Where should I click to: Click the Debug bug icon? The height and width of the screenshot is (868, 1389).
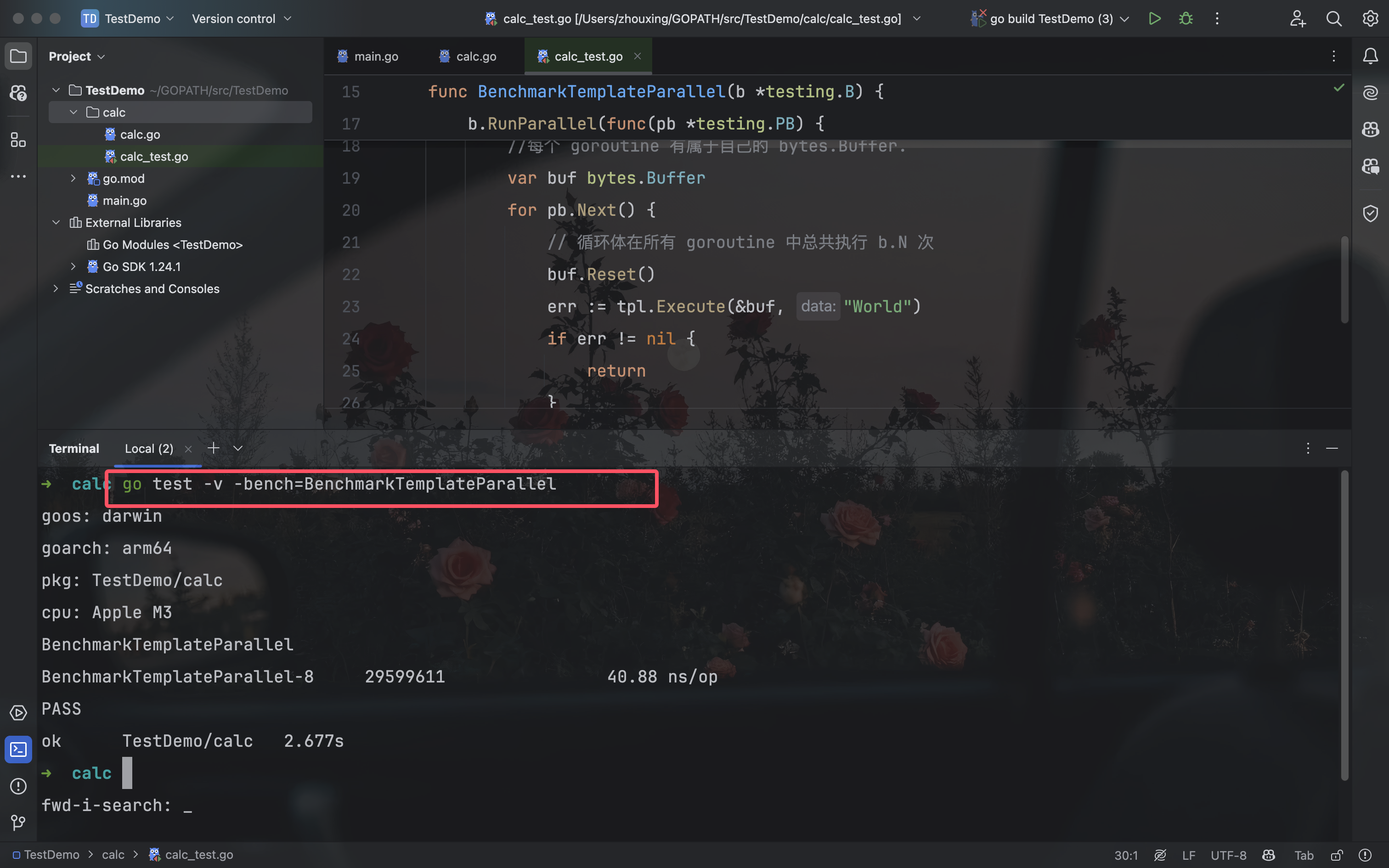pyautogui.click(x=1186, y=18)
